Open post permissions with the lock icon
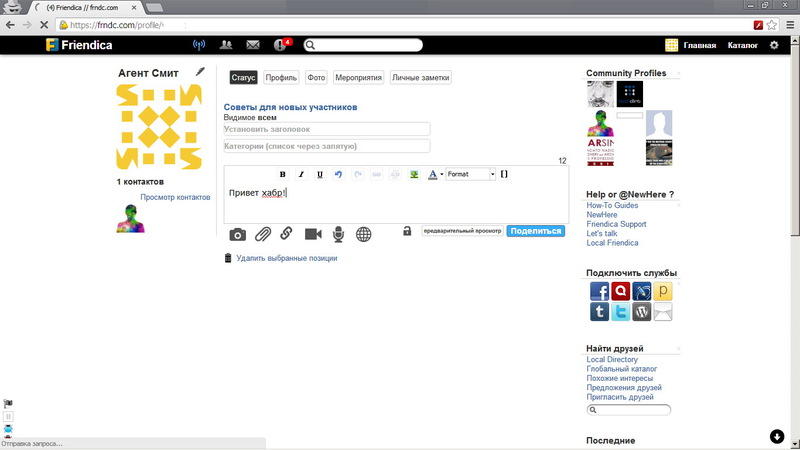The width and height of the screenshot is (800, 450). [407, 231]
